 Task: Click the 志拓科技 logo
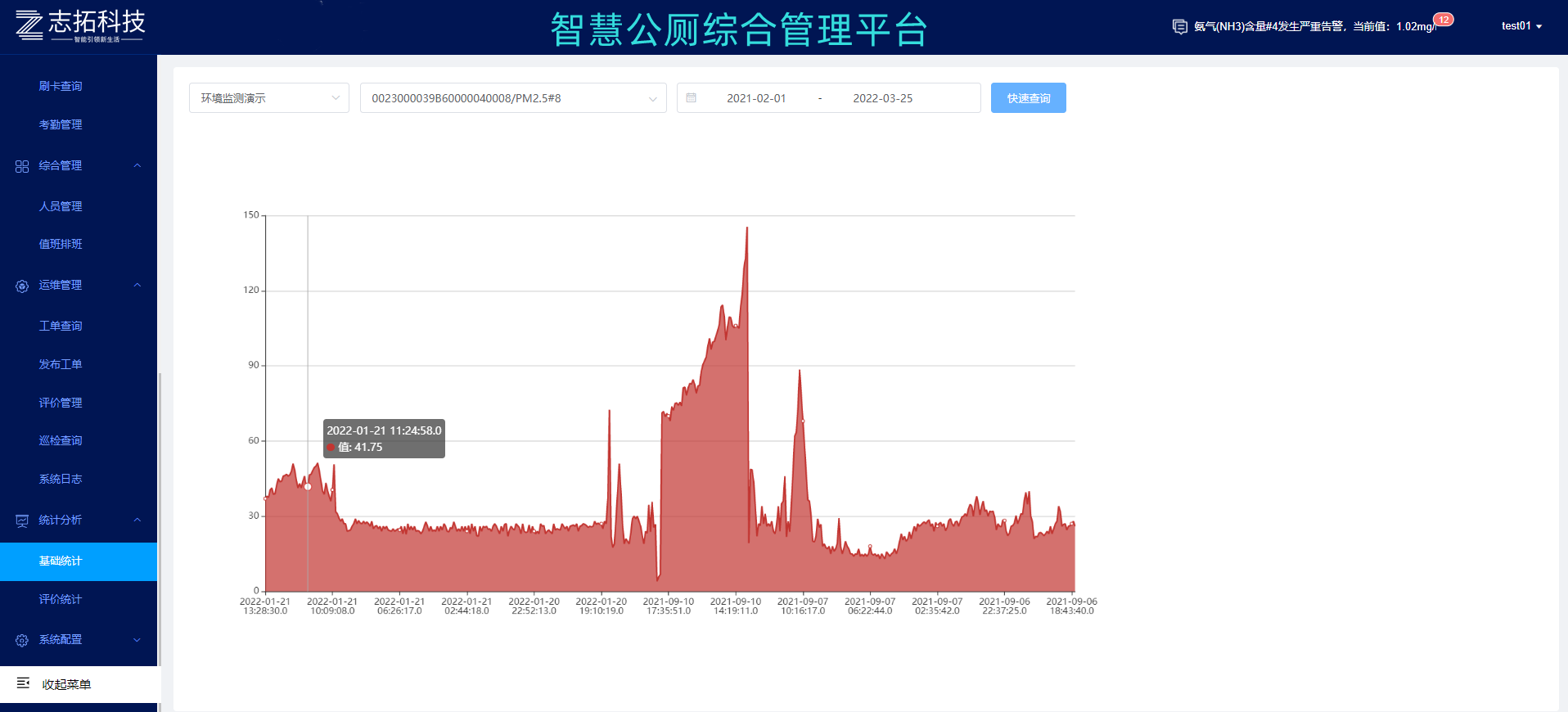pyautogui.click(x=79, y=25)
